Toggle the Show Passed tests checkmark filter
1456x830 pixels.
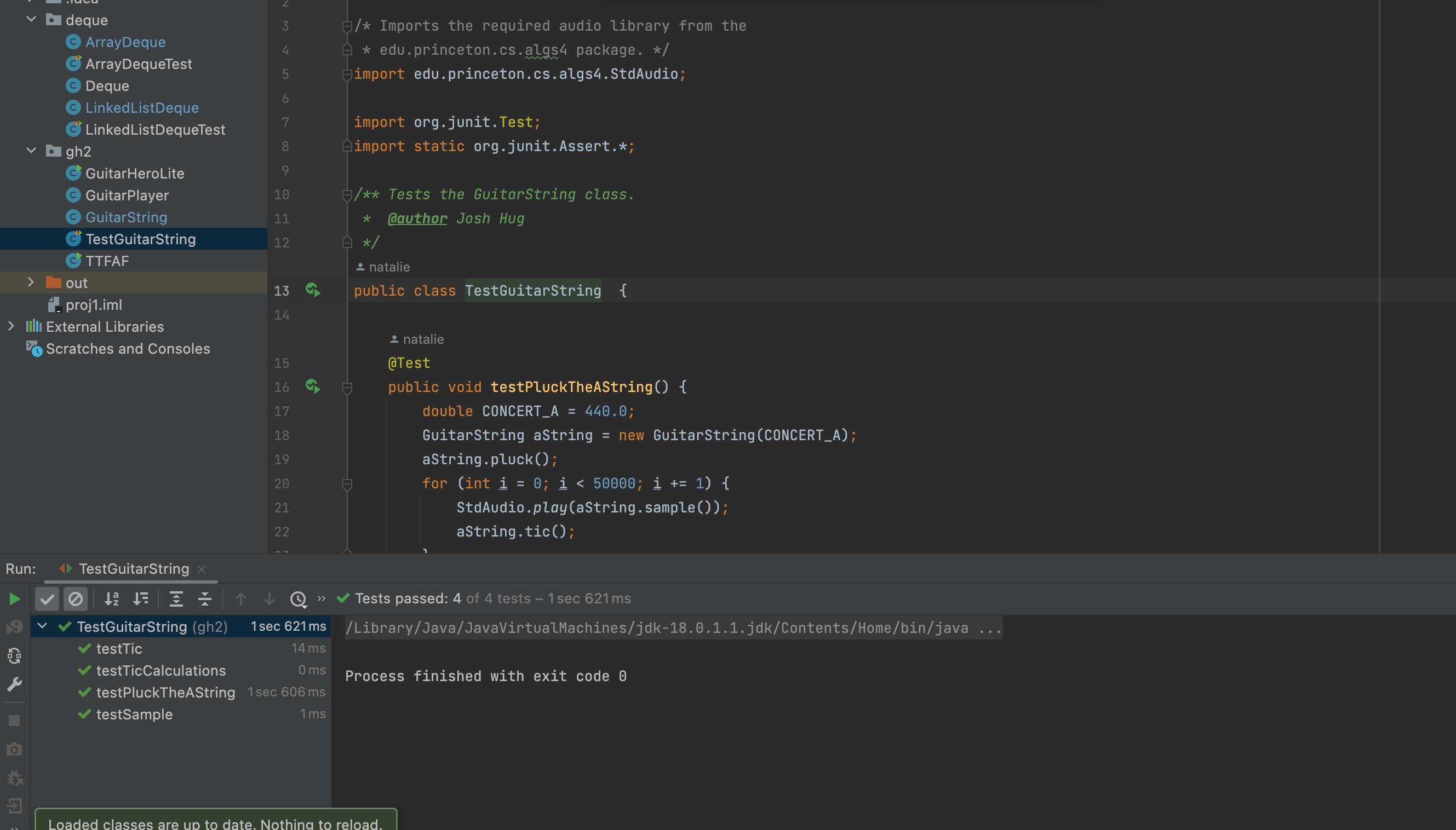47,598
